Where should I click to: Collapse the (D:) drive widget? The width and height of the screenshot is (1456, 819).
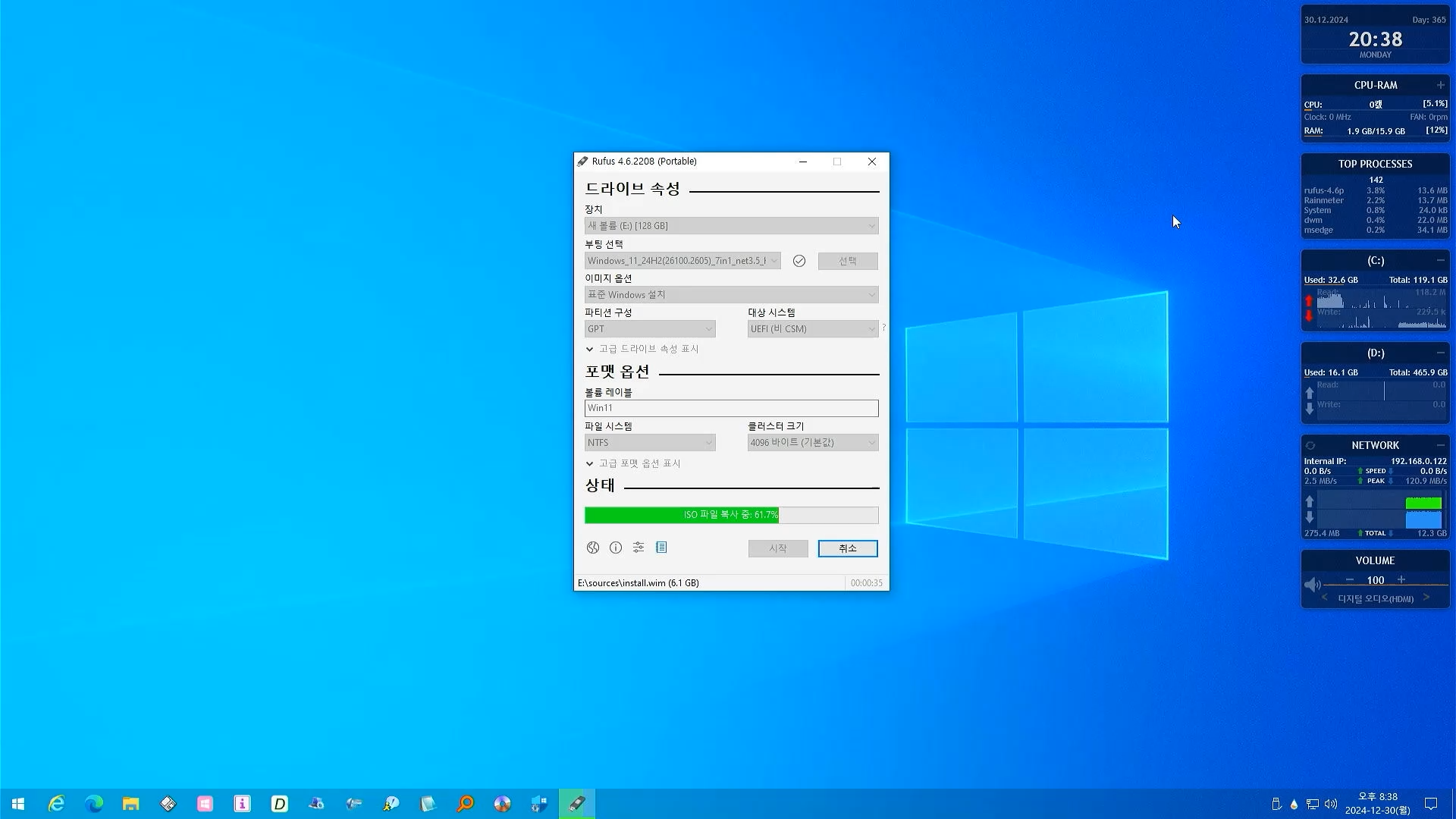[1440, 353]
